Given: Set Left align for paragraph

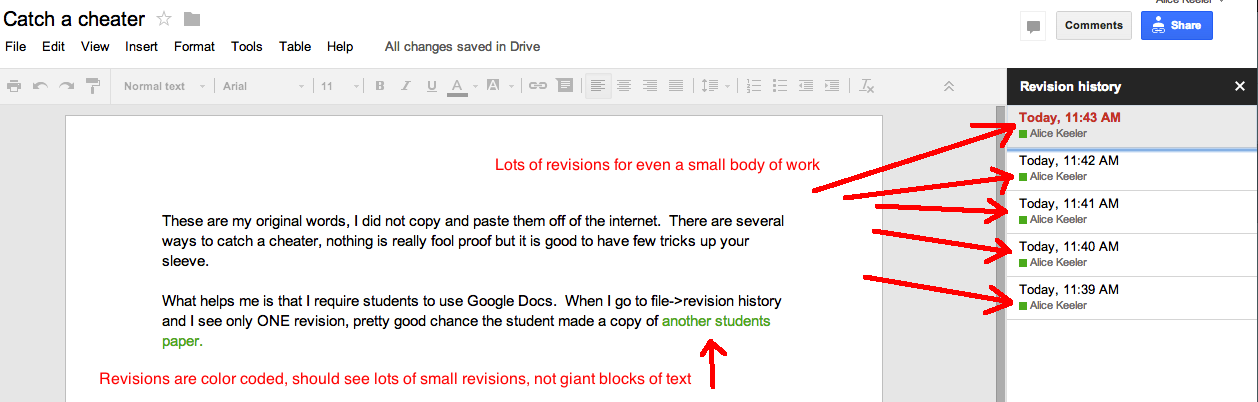Looking at the screenshot, I should tap(597, 86).
